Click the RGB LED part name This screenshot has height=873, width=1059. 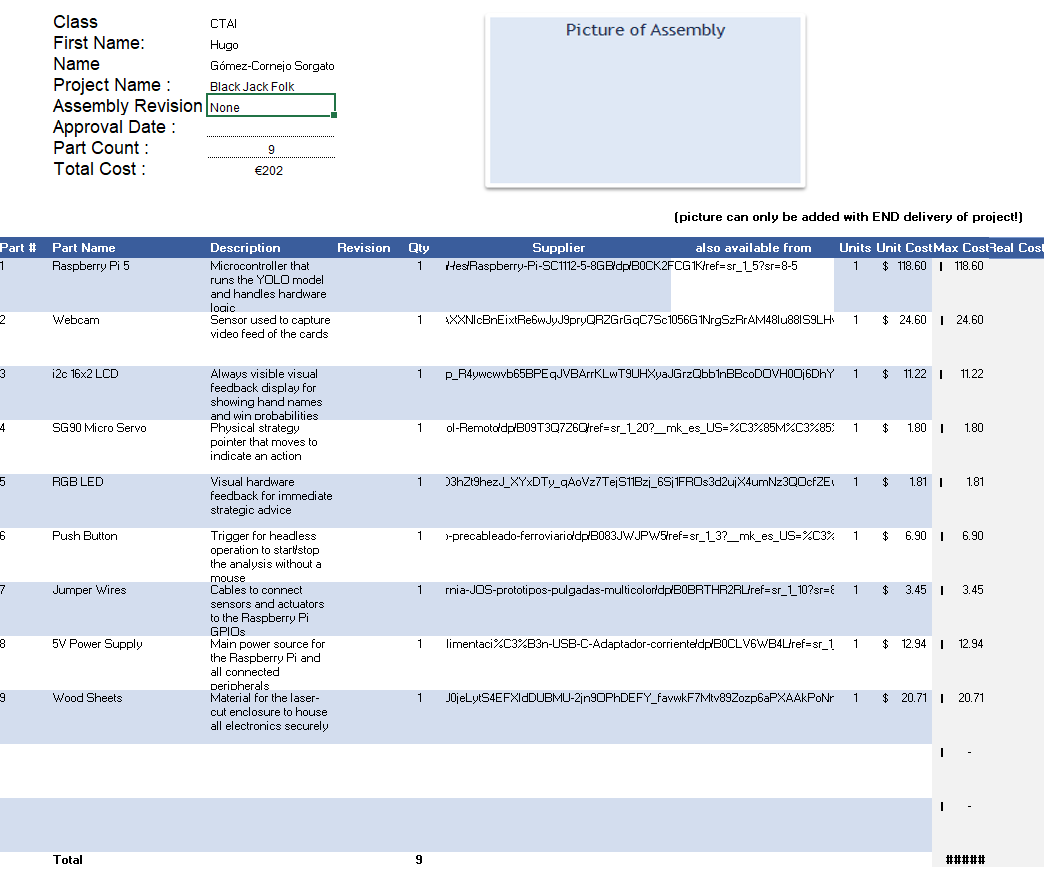(x=78, y=482)
